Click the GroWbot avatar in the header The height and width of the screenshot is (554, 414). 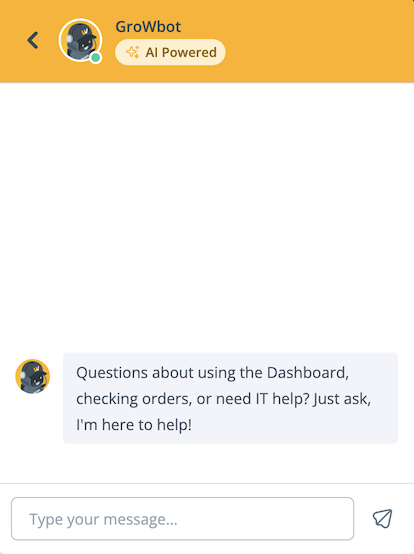pyautogui.click(x=81, y=40)
